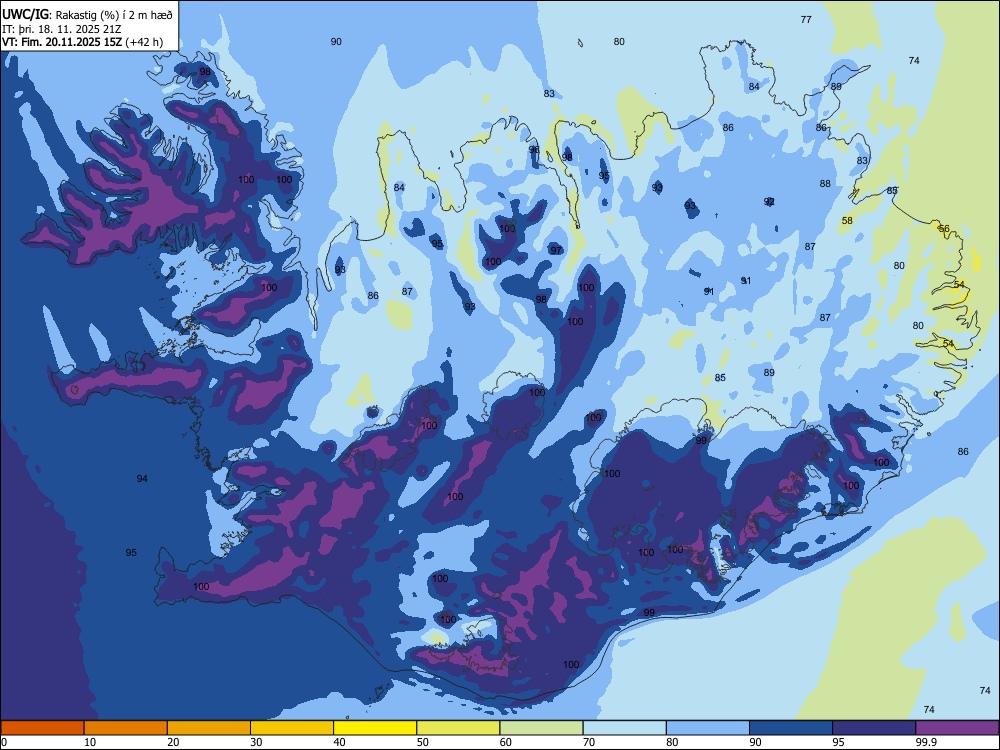This screenshot has width=1000, height=750.
Task: Select the legend label '30'
Action: coord(256,742)
